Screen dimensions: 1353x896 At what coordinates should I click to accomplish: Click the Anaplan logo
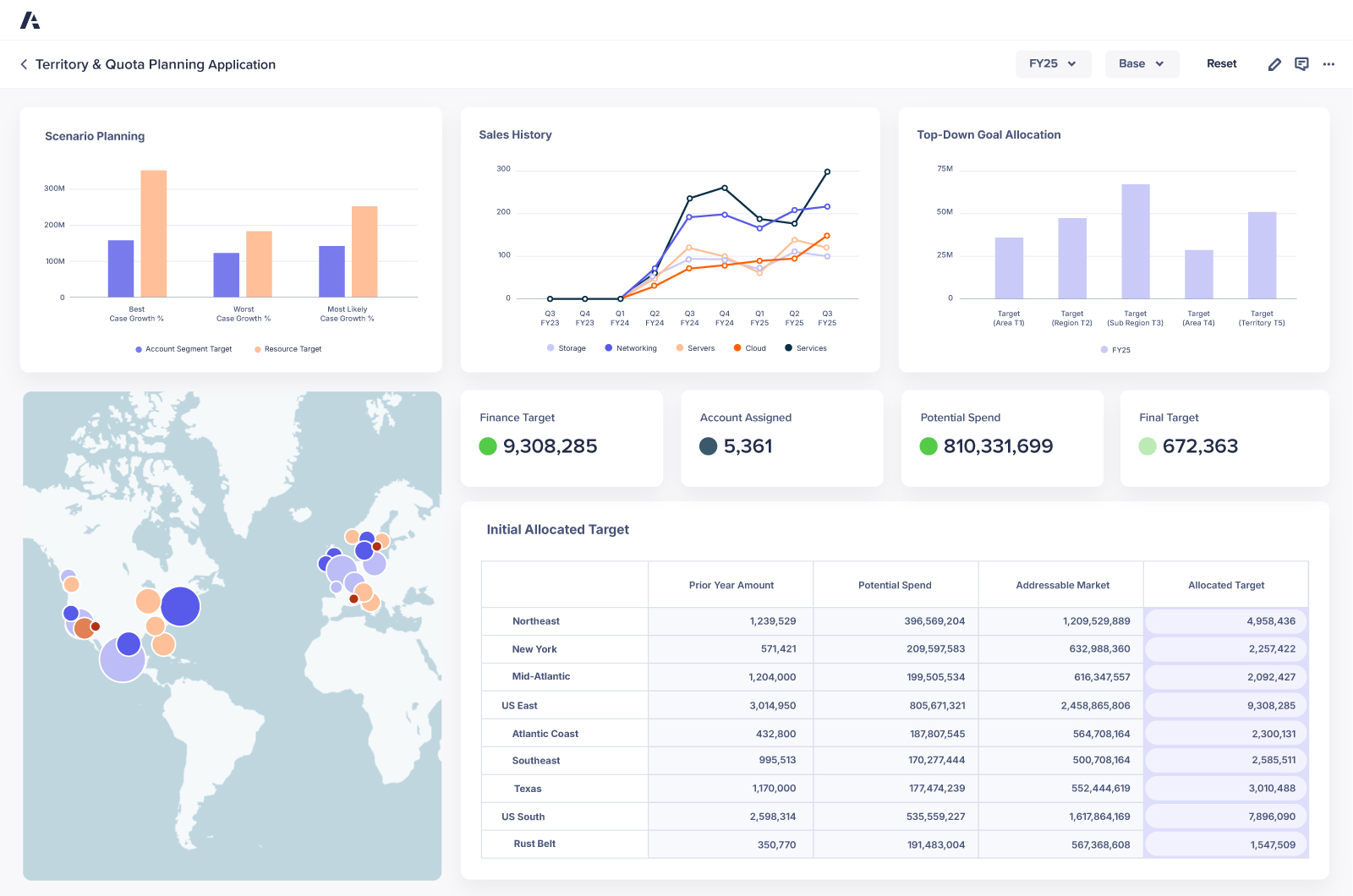32,20
